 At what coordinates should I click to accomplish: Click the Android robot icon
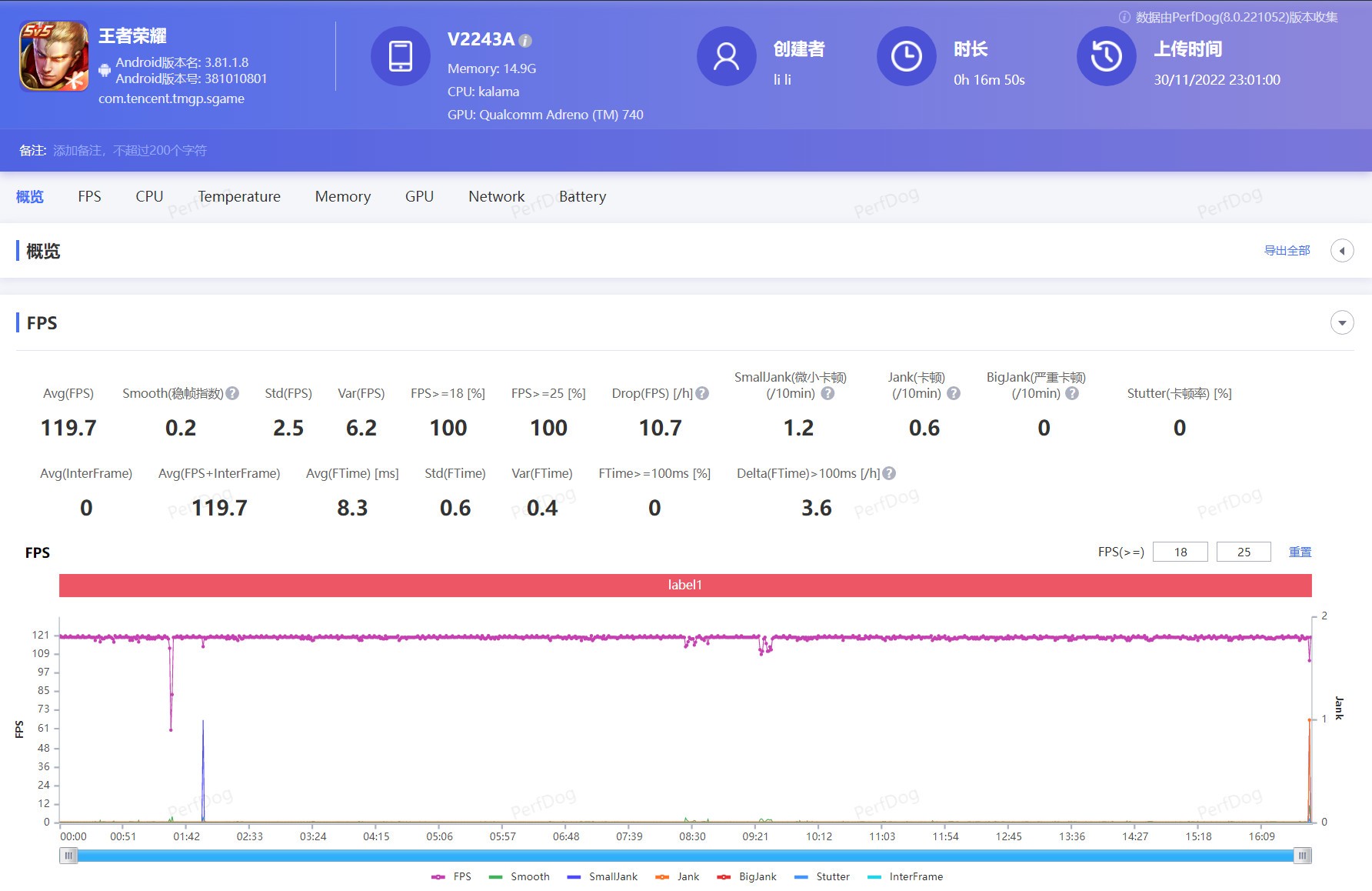pos(105,71)
